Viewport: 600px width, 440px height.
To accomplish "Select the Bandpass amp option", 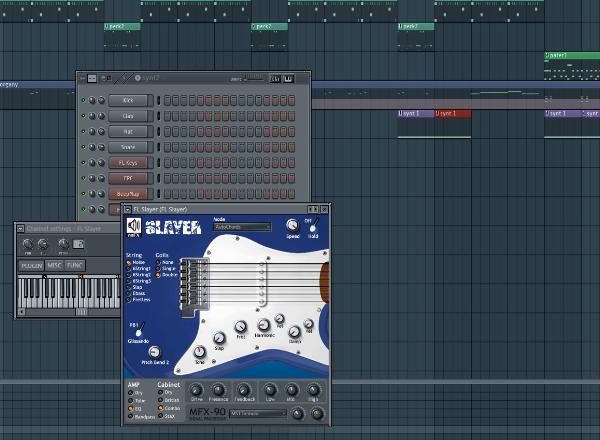I will click(x=142, y=416).
